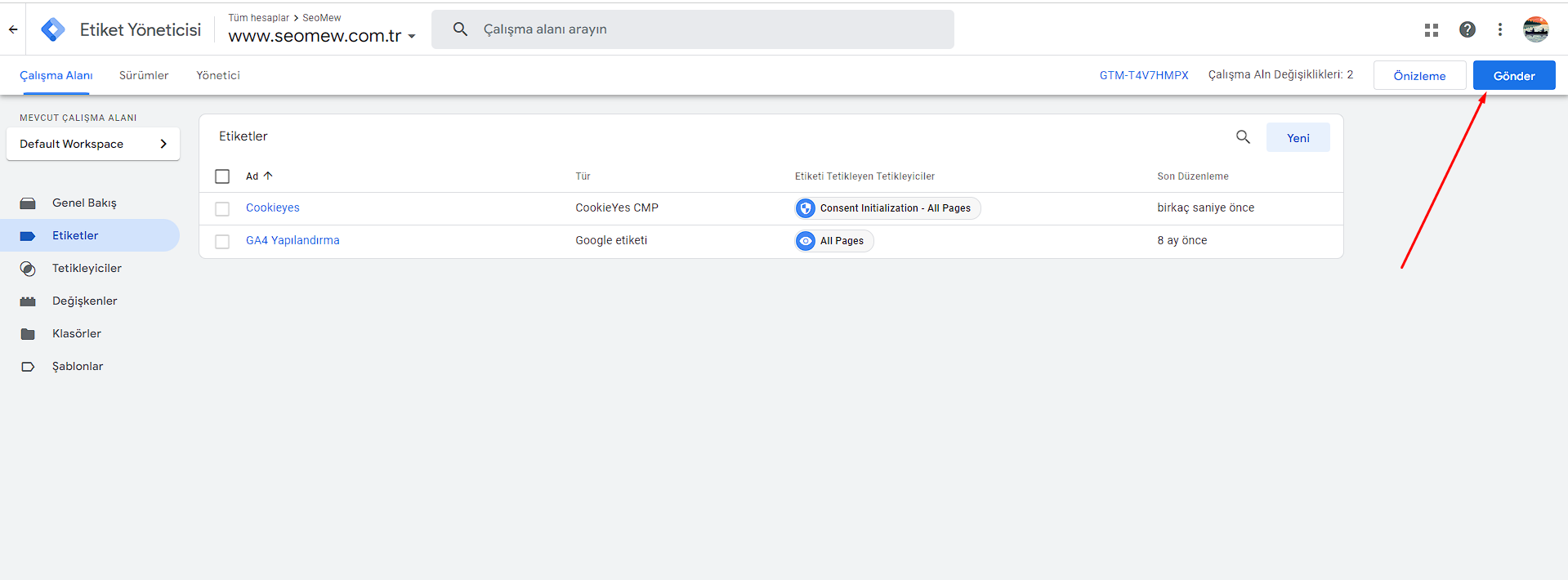Open the three-dot more options menu
The width and height of the screenshot is (1568, 580).
click(1499, 29)
